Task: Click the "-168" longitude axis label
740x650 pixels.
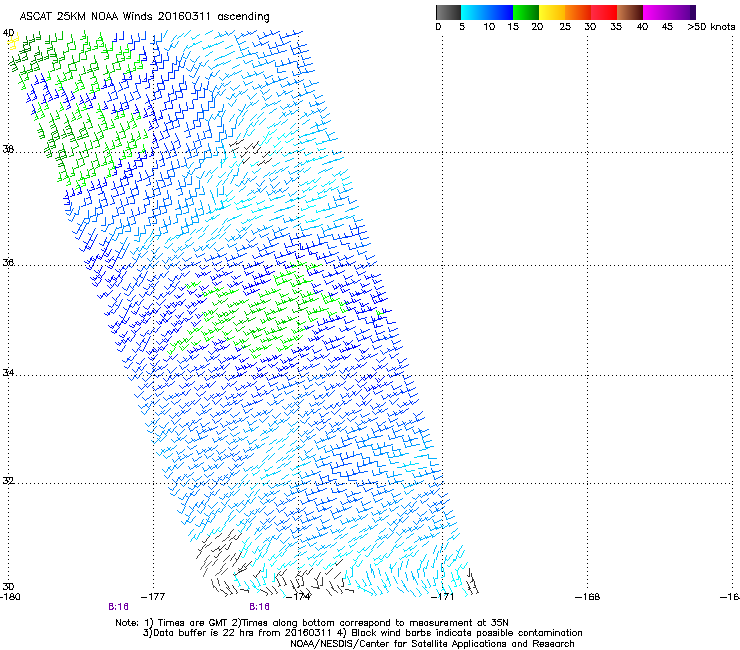Action: tap(588, 597)
